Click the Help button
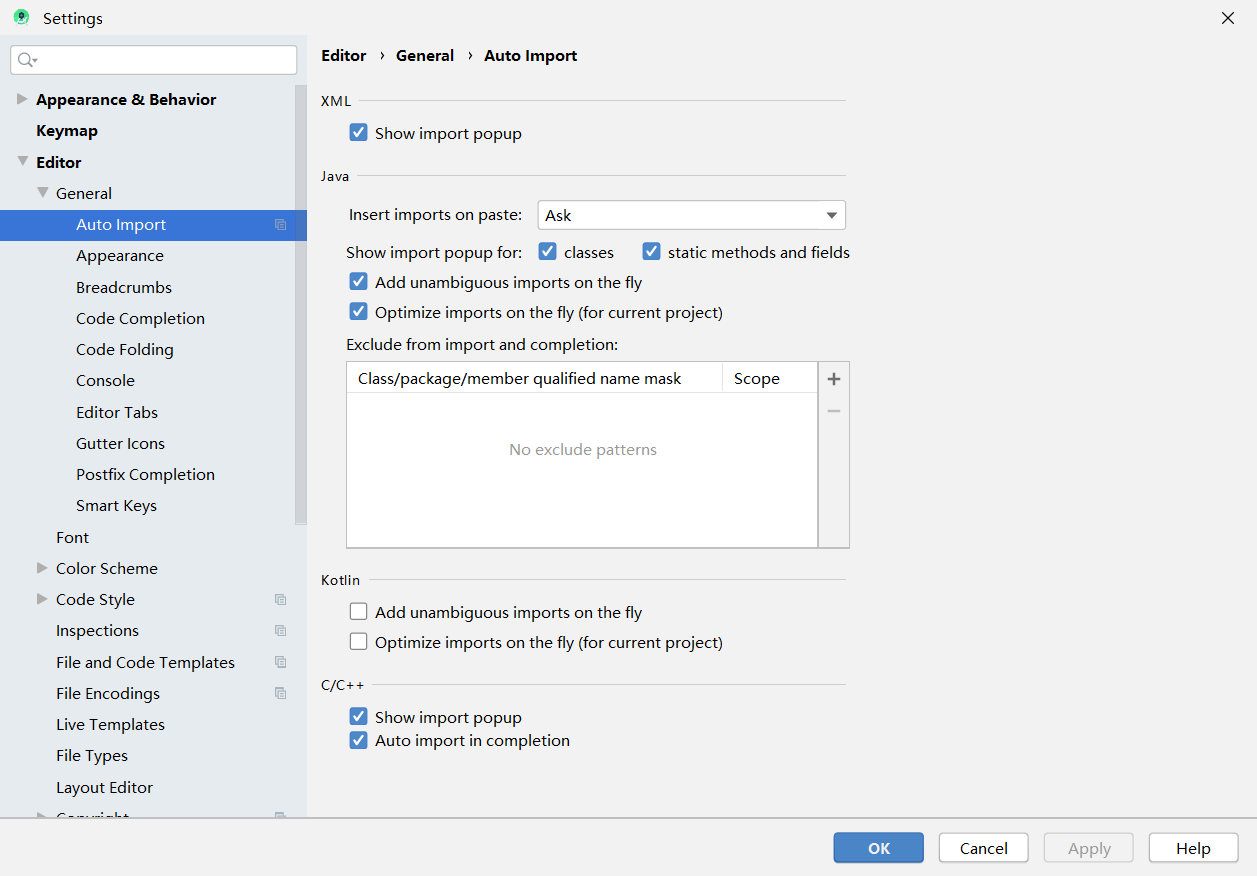The height and width of the screenshot is (876, 1257). click(1193, 847)
